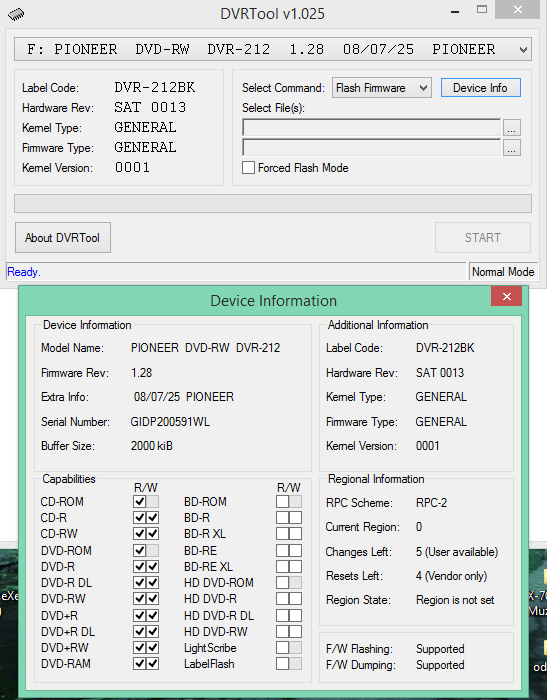Close the DVRTool main window
Viewport: 547px width, 700px height.
517,9
